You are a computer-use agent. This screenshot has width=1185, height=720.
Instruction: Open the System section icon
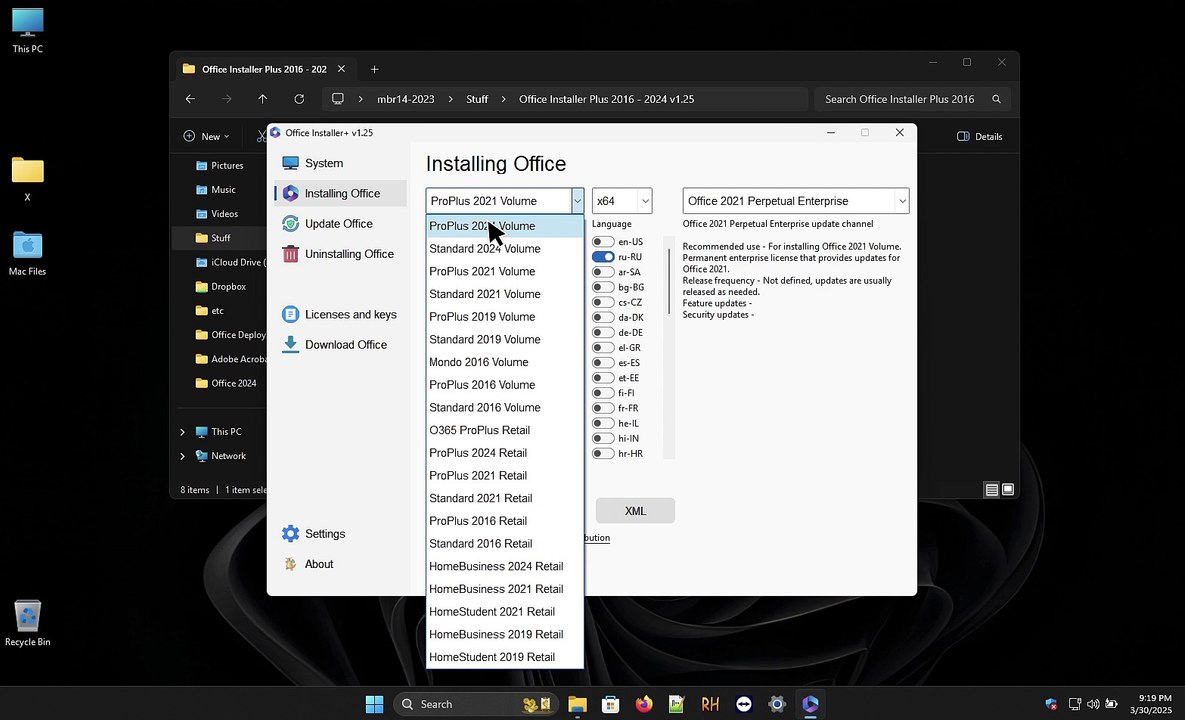point(290,163)
